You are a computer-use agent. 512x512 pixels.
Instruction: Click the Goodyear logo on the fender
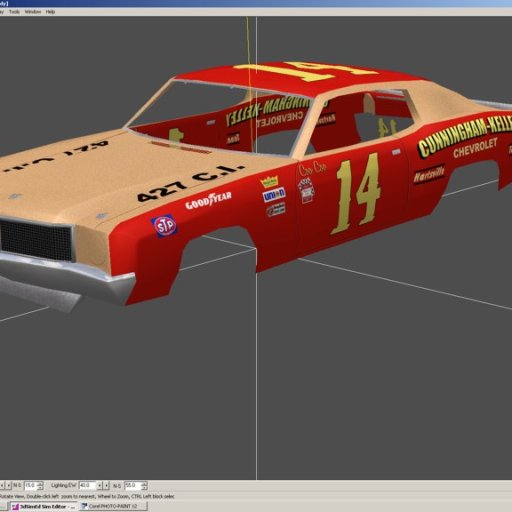tap(208, 201)
